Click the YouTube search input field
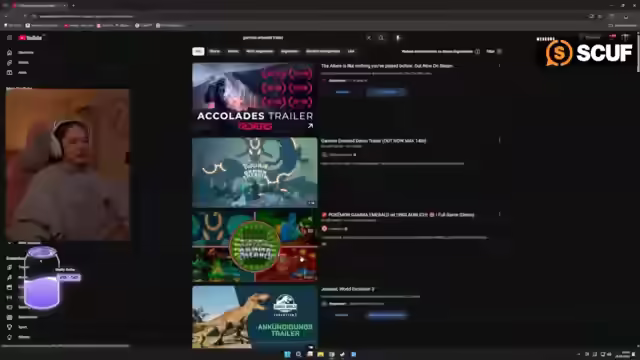Screen dimensions: 640x360 tap(302, 38)
